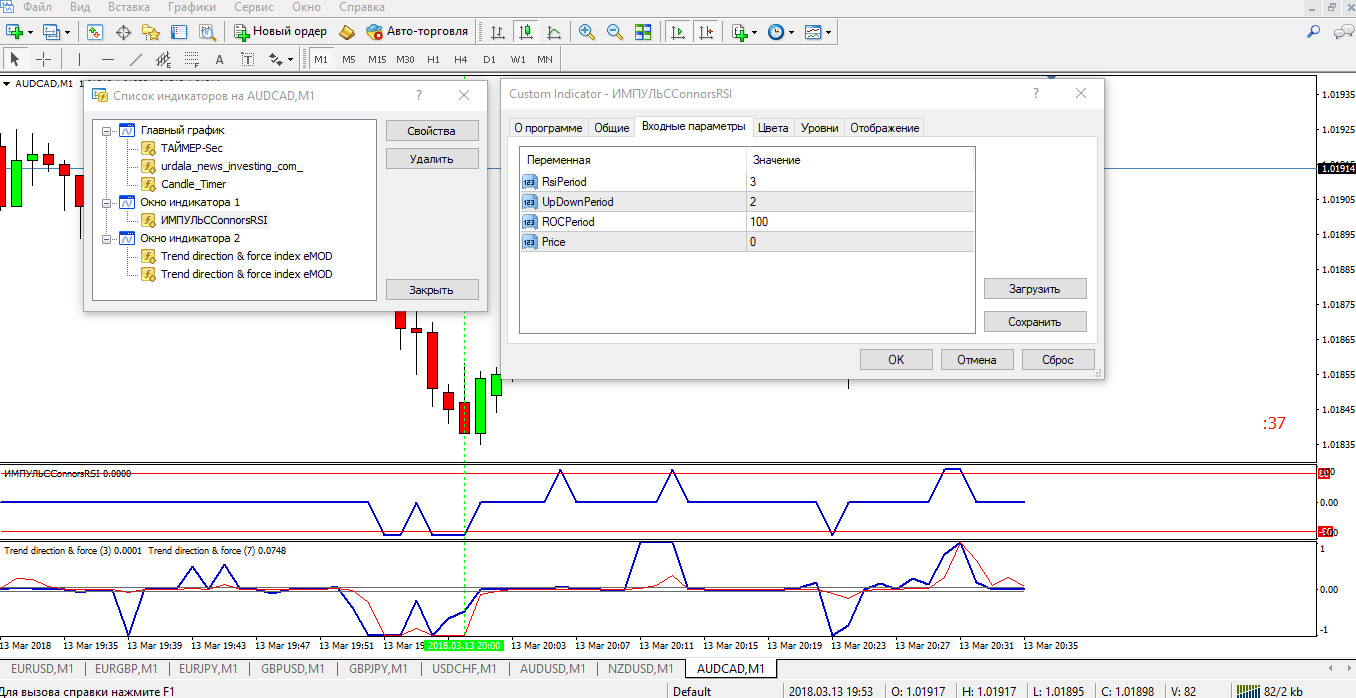Screen dimensions: 1356x698
Task: Open the Strategy Tester magnifier icon
Action: point(207,32)
